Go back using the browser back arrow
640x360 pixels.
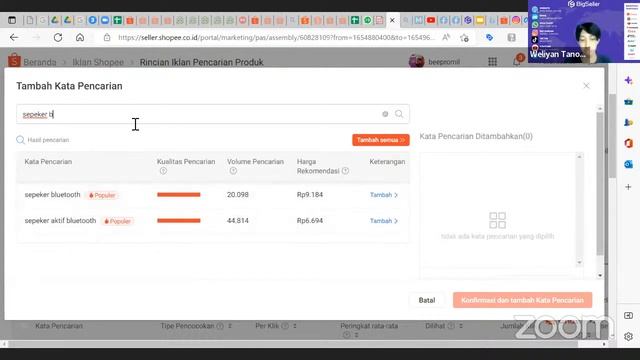pyautogui.click(x=14, y=38)
